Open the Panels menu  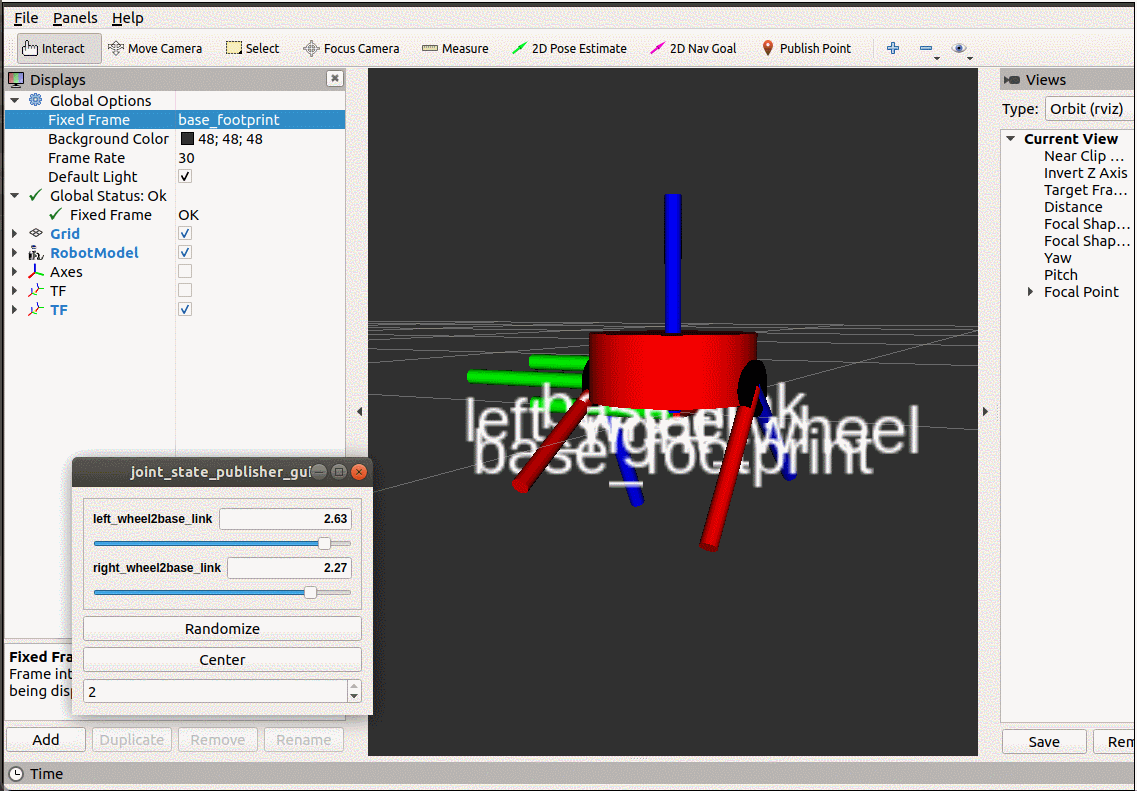[75, 18]
